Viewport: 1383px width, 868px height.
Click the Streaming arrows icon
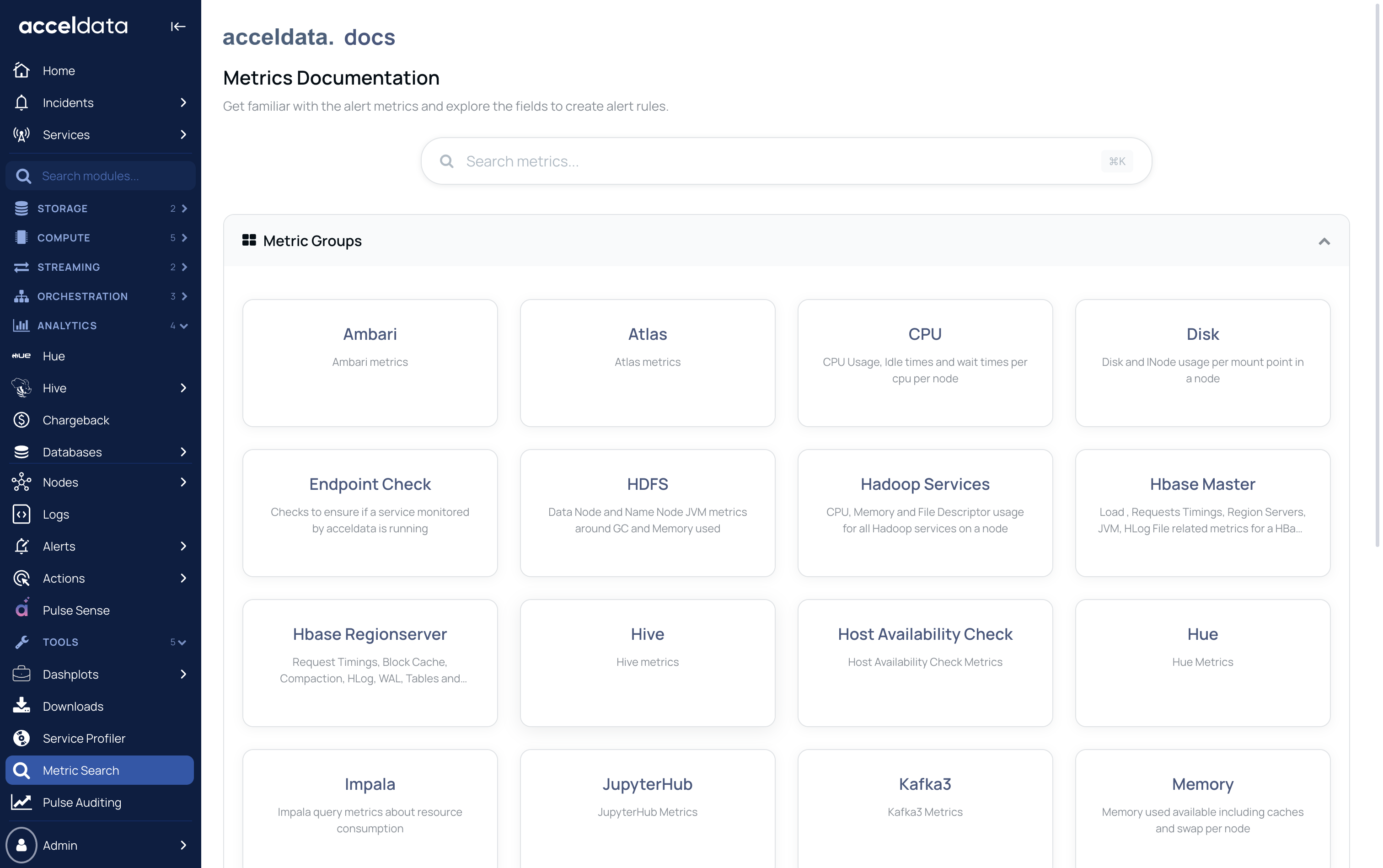(x=22, y=267)
